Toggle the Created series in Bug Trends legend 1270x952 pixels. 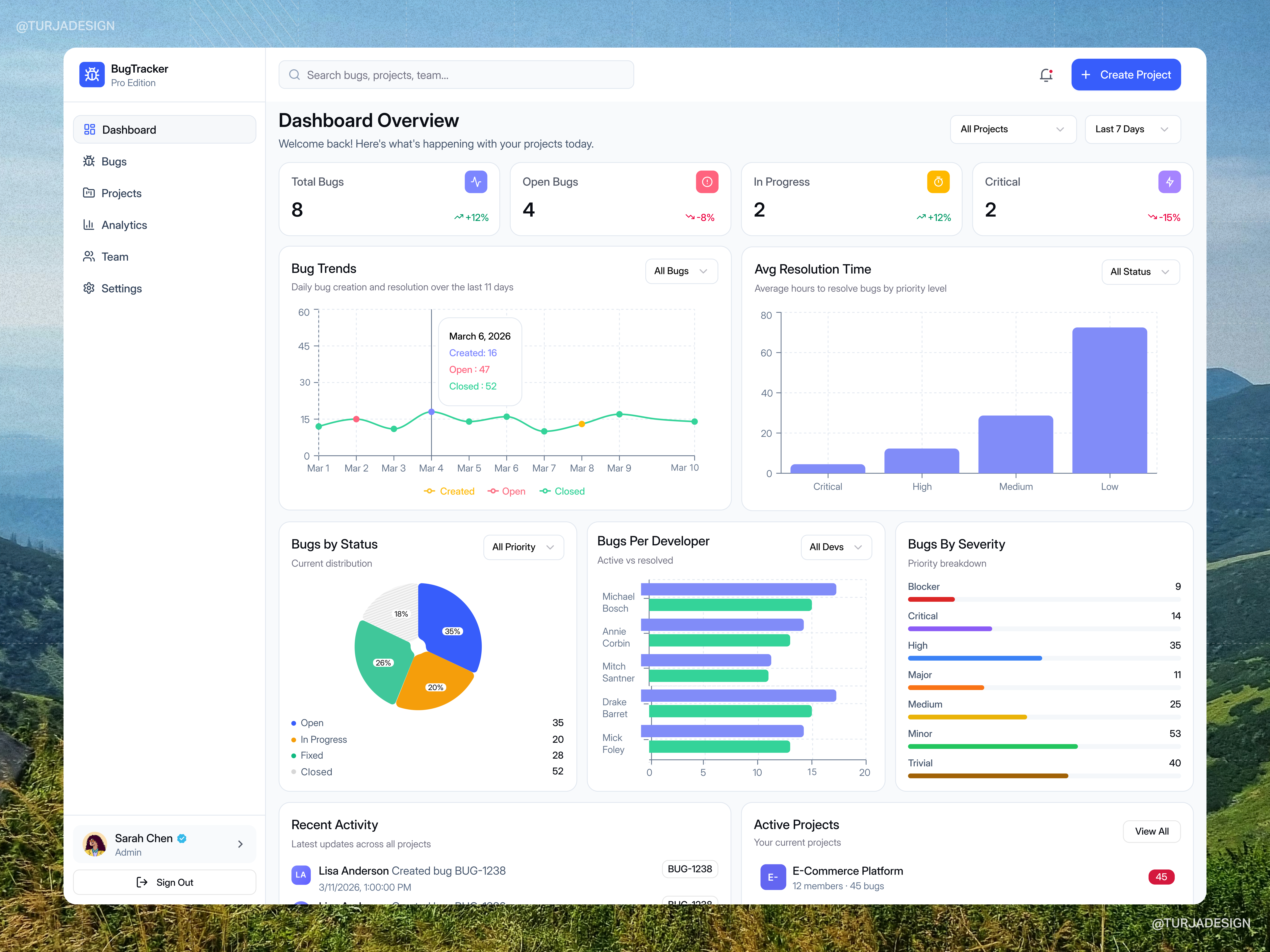click(449, 491)
